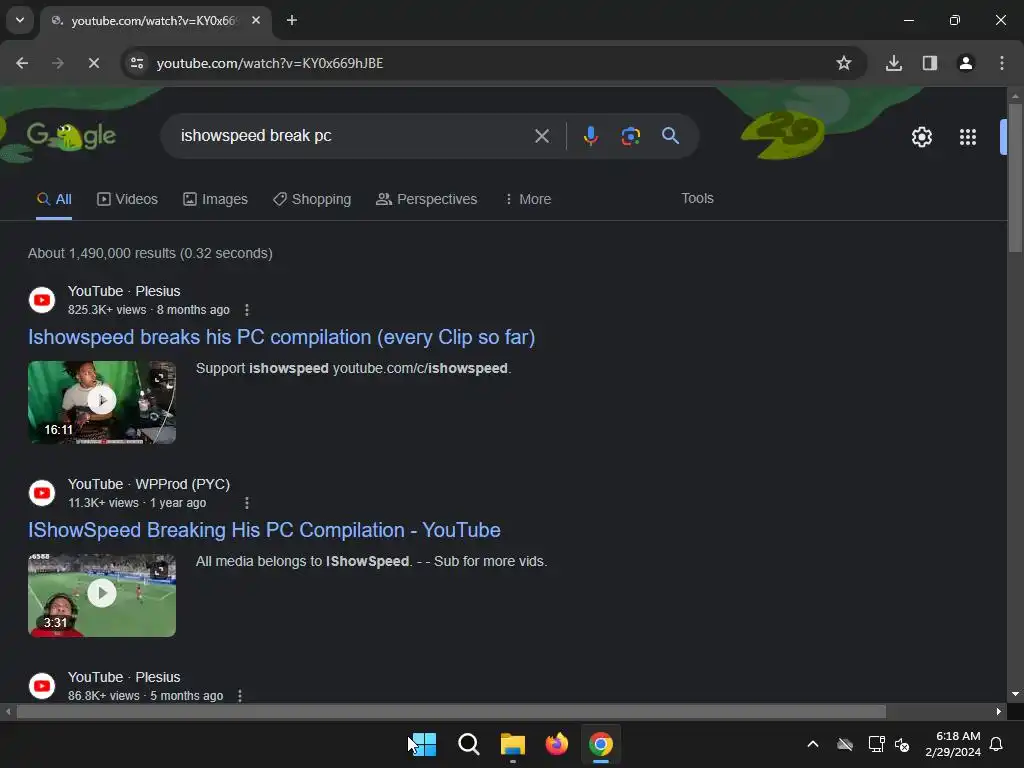Screen dimensions: 1024x768
Task: Open a new browser tab
Action: click(292, 20)
